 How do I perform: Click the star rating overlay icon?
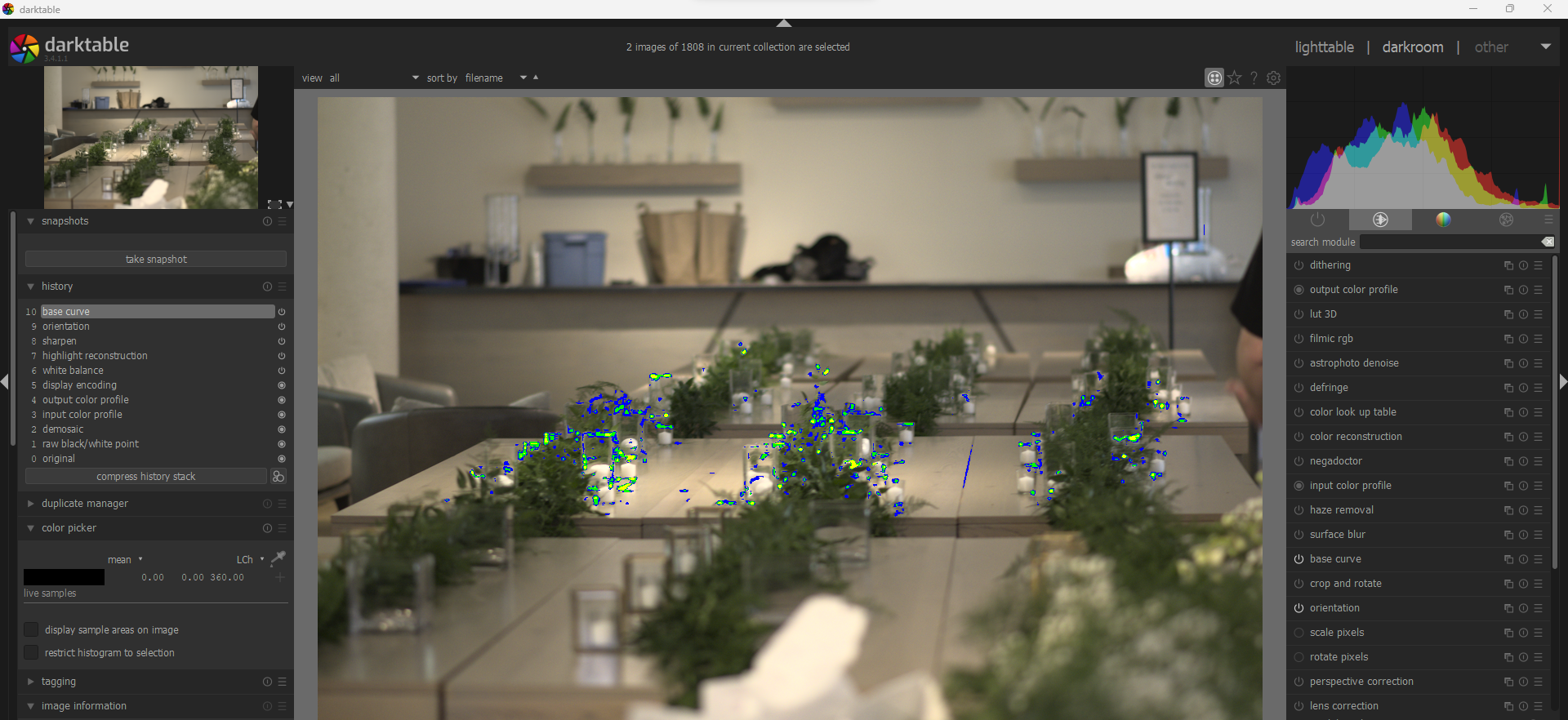pos(1235,78)
